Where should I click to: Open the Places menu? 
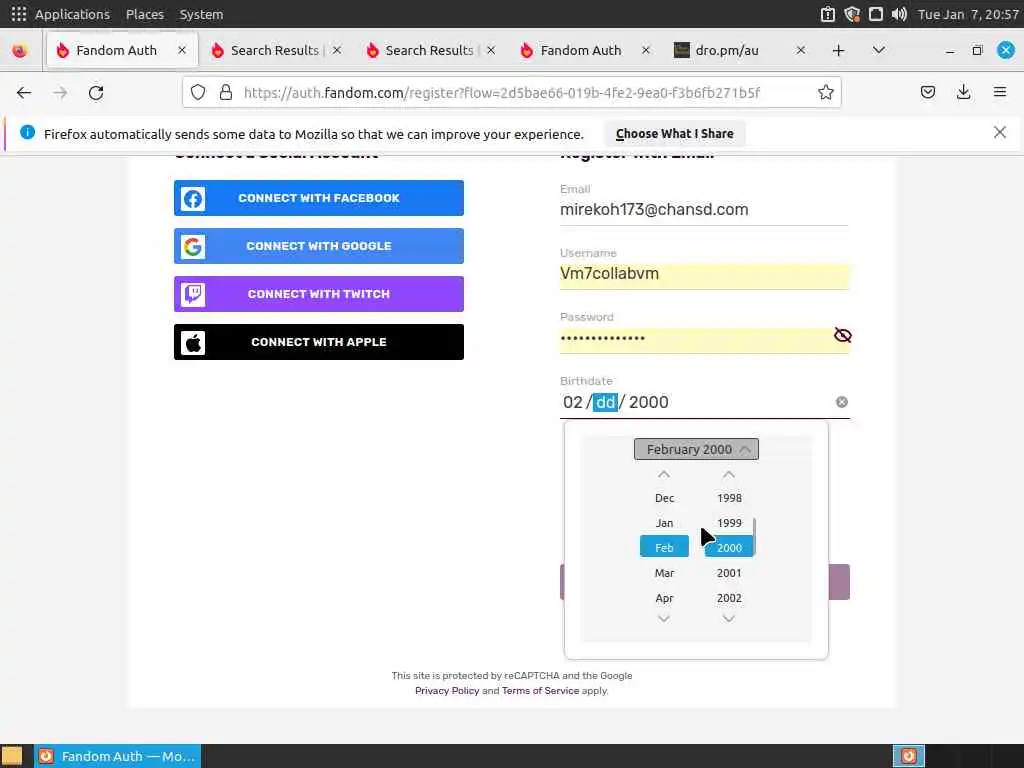tap(144, 14)
